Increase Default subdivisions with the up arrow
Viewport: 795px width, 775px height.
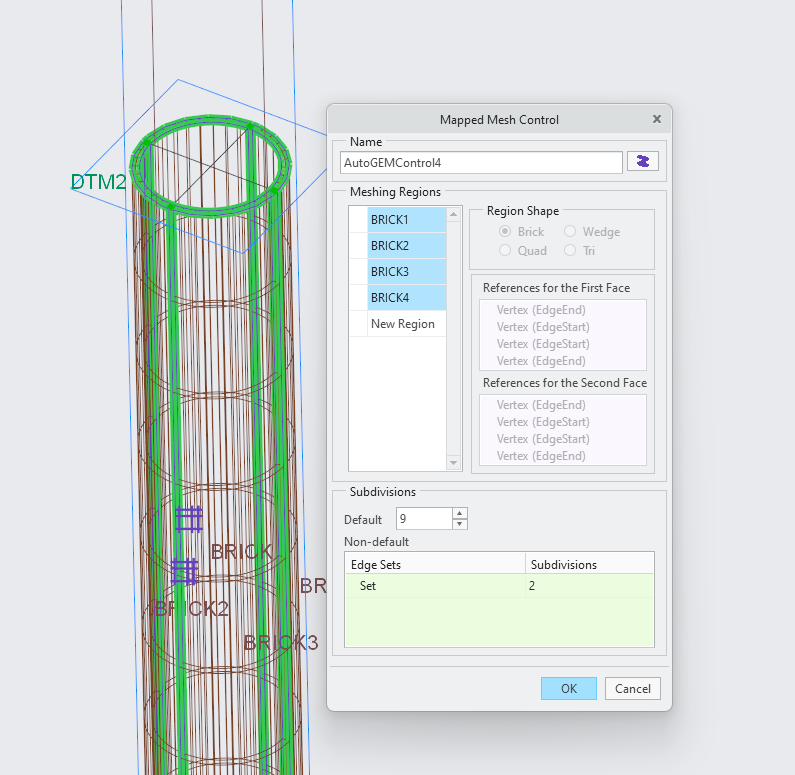point(460,514)
